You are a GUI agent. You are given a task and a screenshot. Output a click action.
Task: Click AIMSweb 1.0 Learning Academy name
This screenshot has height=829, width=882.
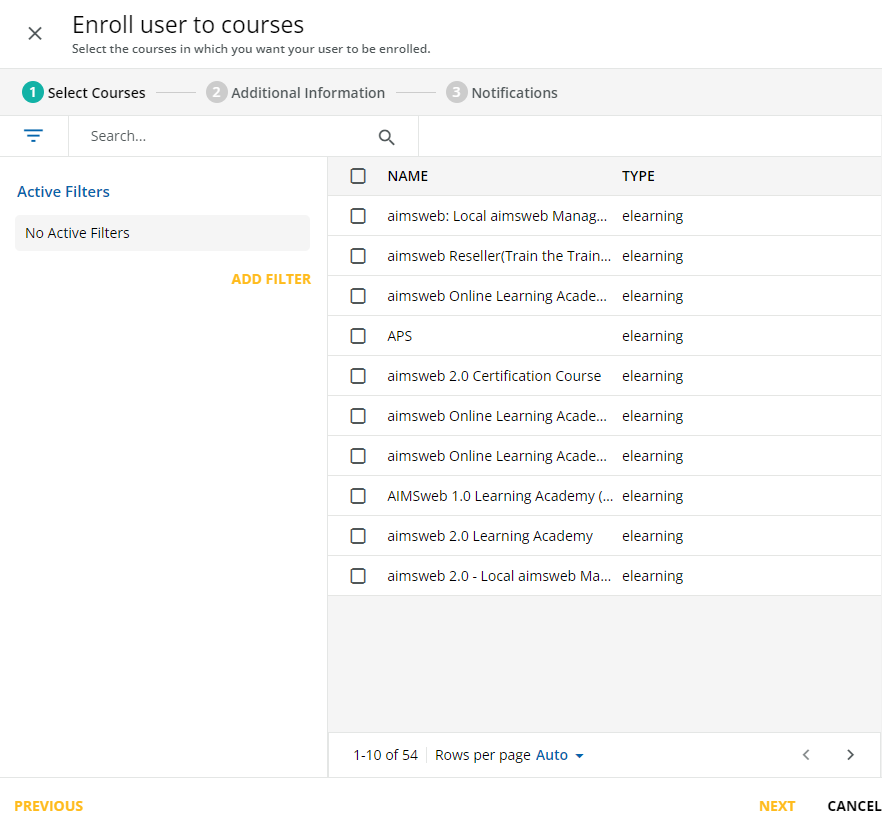click(500, 496)
